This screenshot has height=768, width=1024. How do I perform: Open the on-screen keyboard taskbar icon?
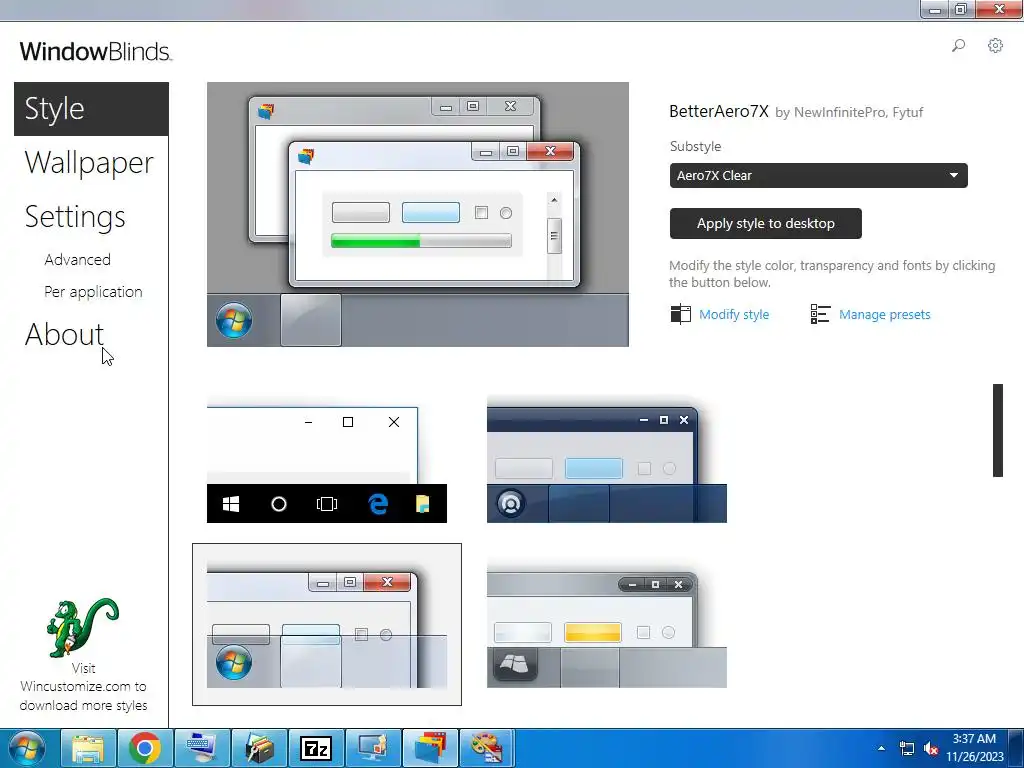click(202, 748)
